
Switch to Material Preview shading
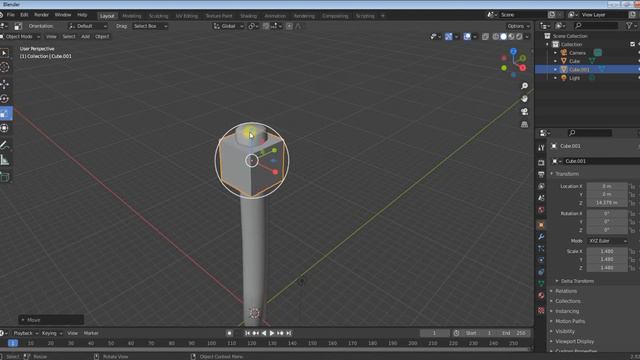(511, 37)
